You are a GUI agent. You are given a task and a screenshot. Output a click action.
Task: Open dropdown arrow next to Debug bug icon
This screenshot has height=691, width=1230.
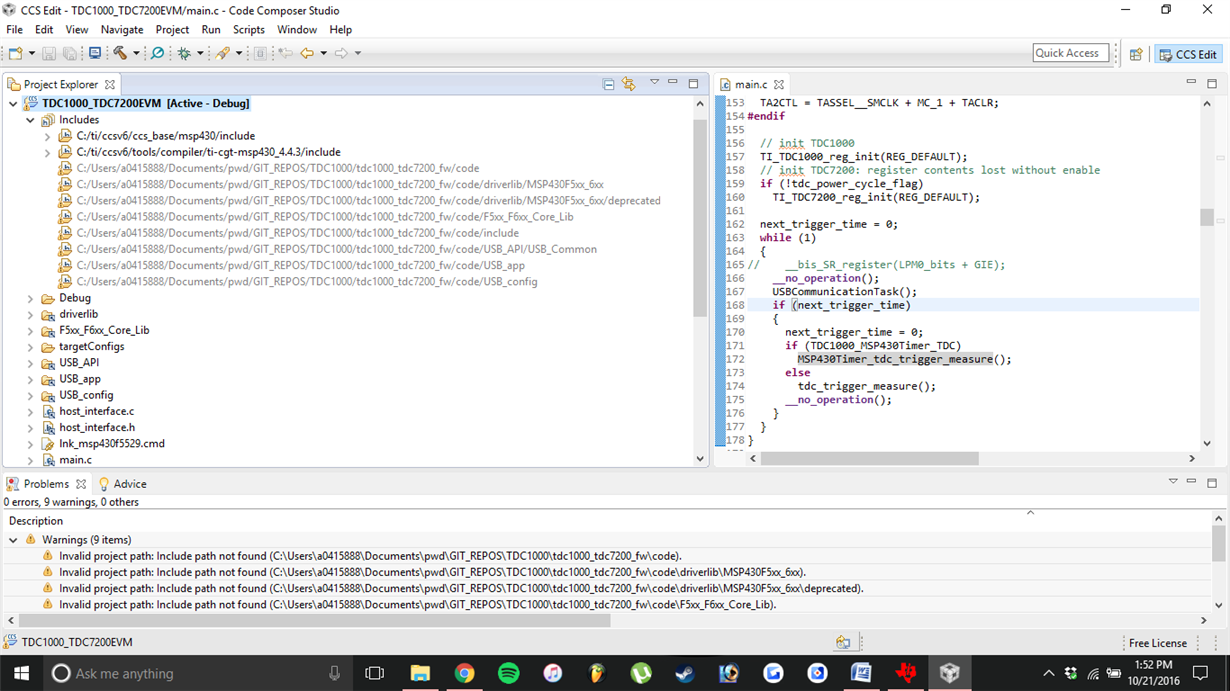[200, 54]
